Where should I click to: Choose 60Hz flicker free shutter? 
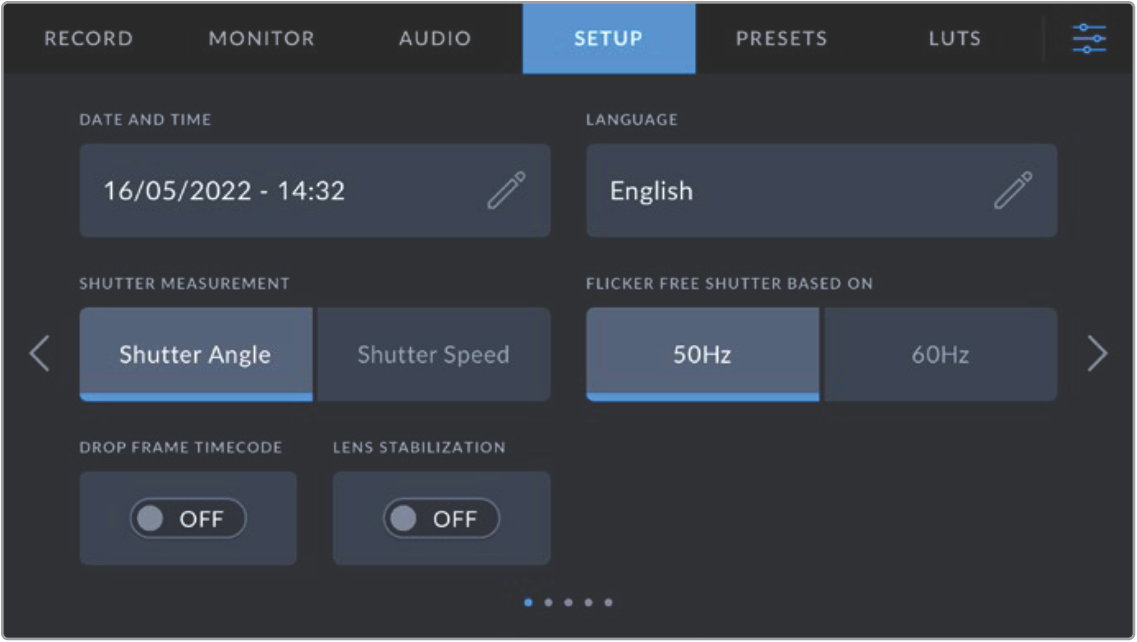[939, 354]
